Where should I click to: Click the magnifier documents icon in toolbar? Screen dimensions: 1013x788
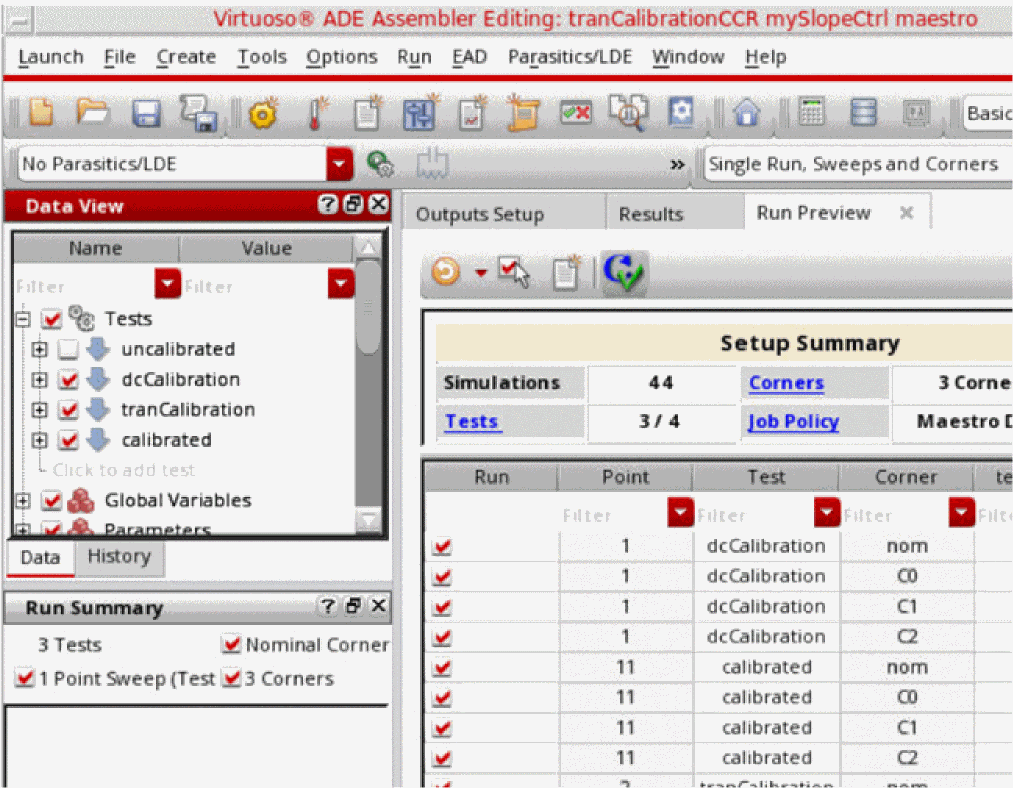(629, 114)
